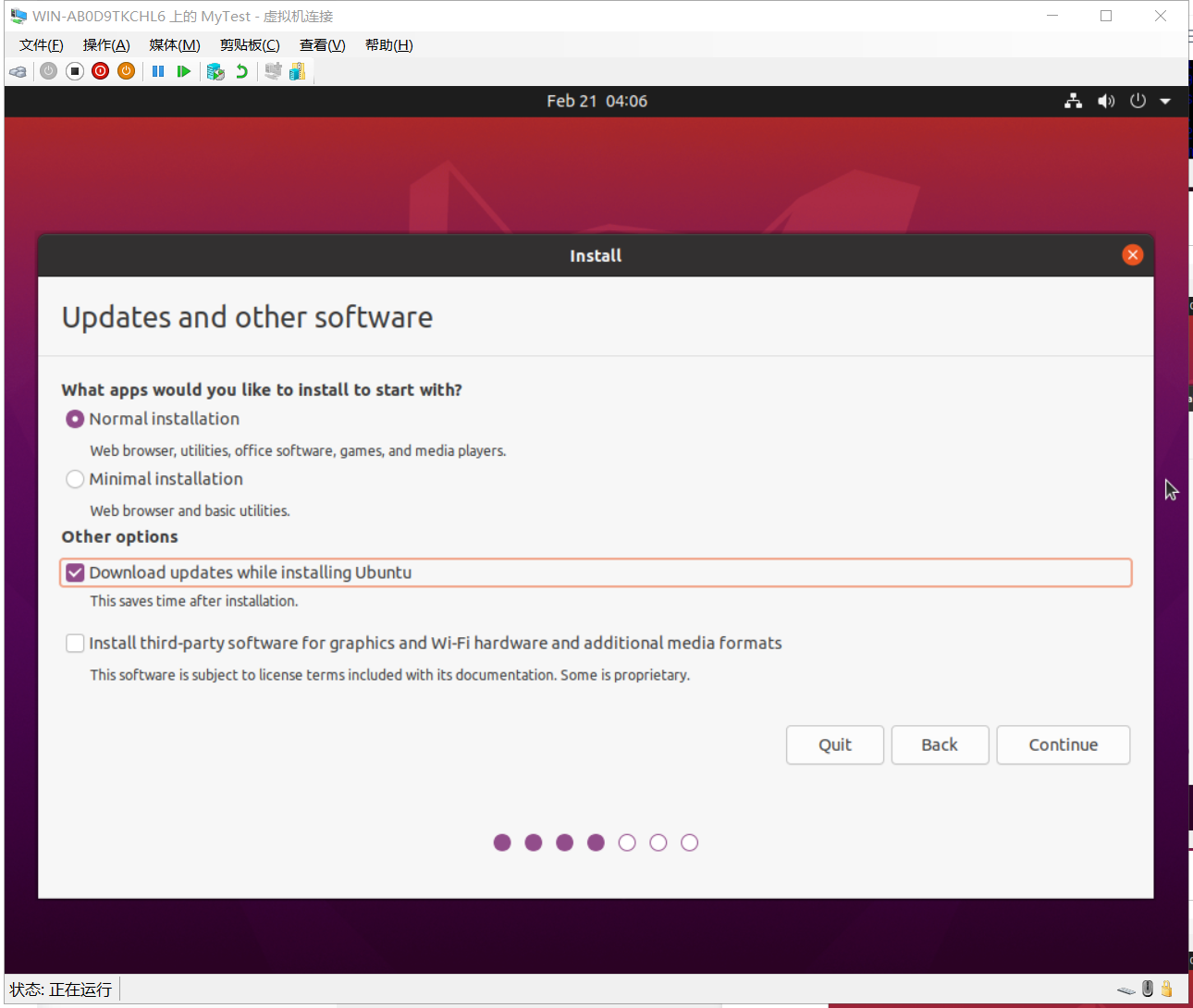The width and height of the screenshot is (1193, 1008).
Task: Select Minimal installation radio button
Action: 75,479
